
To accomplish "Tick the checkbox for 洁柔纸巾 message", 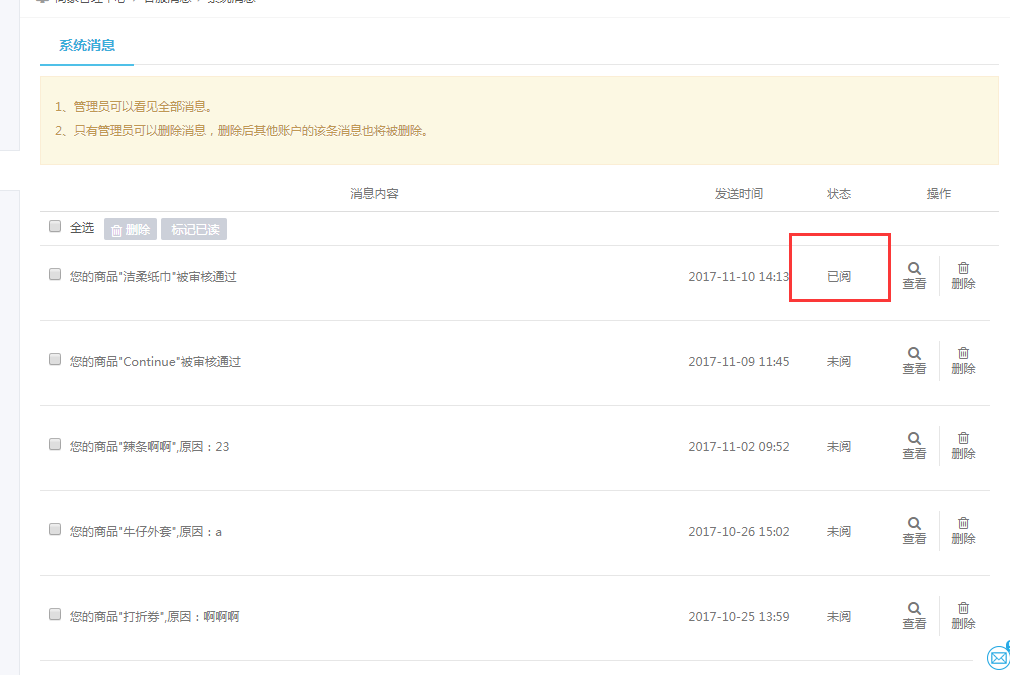I will click(x=55, y=275).
